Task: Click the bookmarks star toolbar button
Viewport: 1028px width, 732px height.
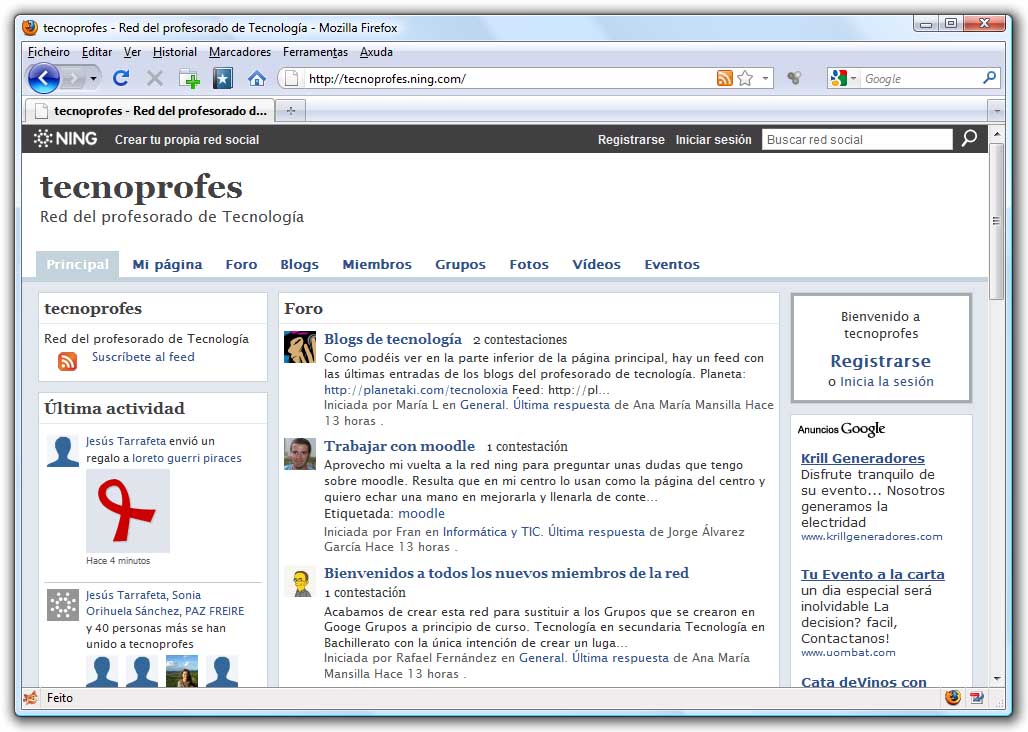Action: point(223,79)
